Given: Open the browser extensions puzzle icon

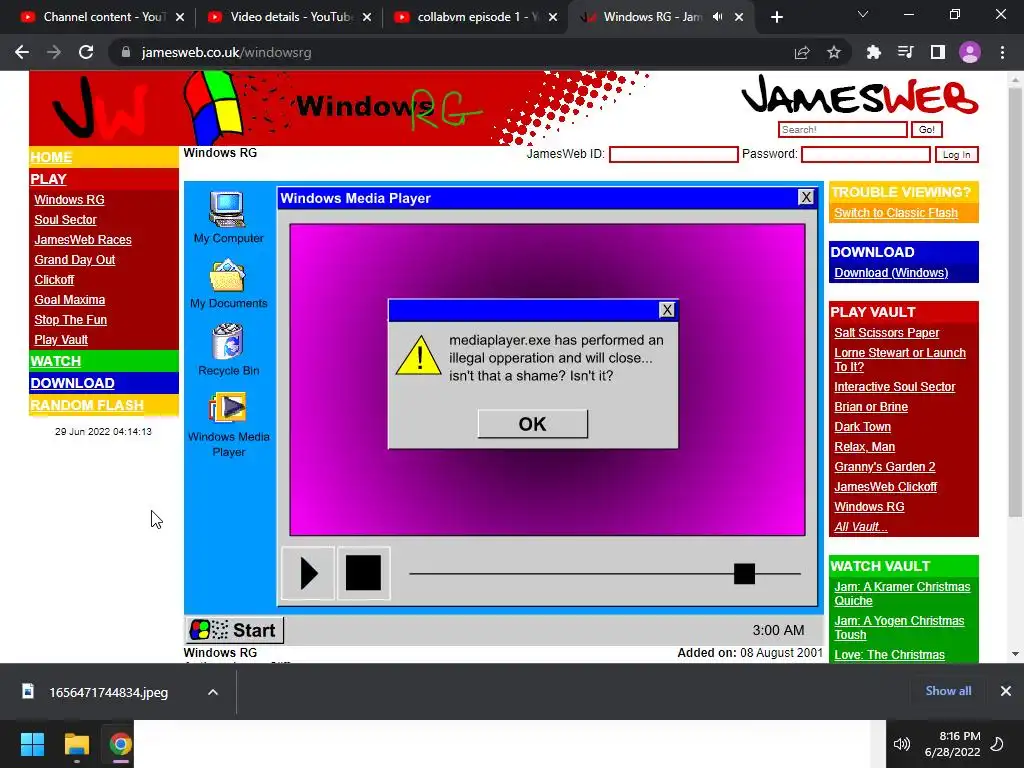Looking at the screenshot, I should 873,52.
